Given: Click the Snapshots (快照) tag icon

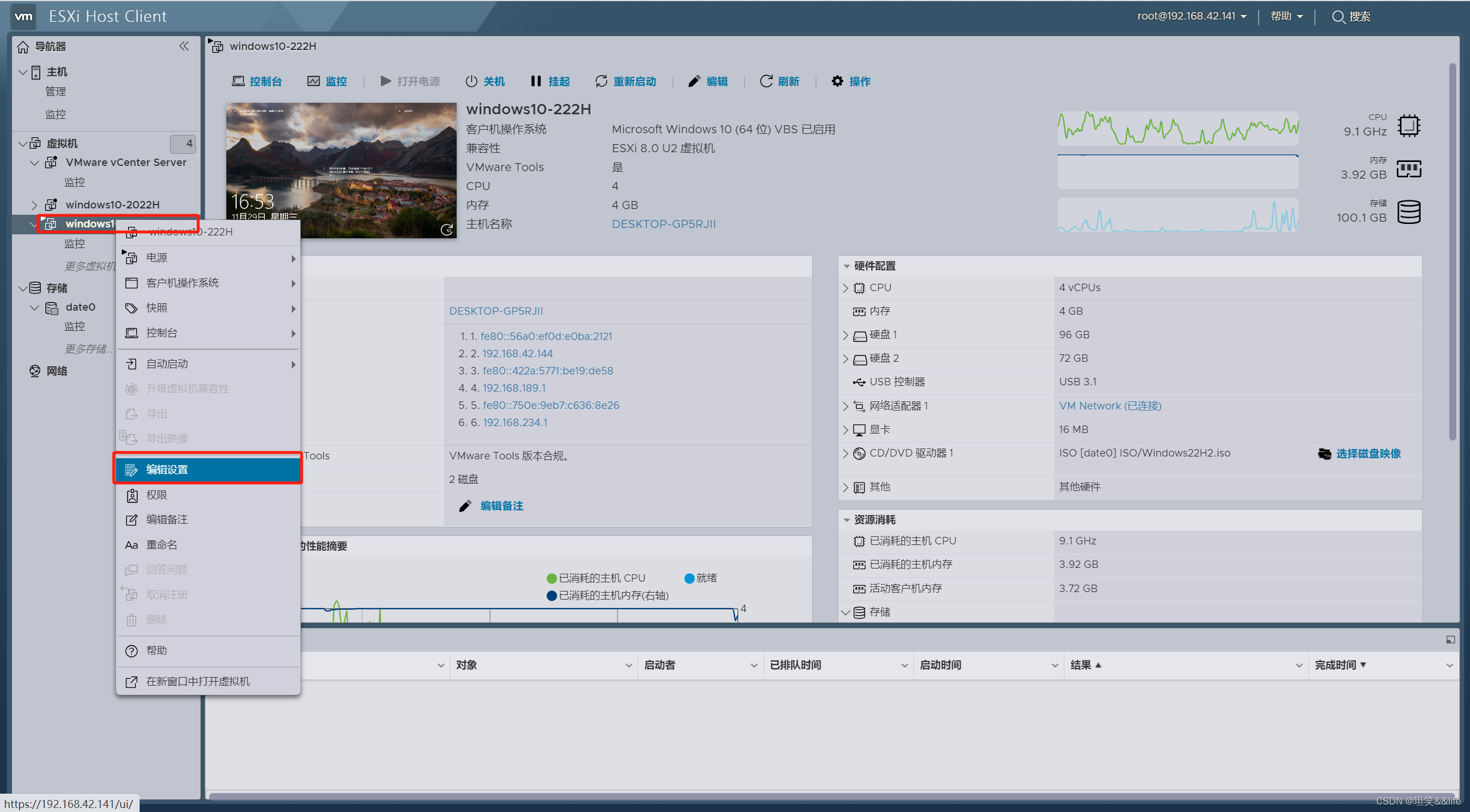Looking at the screenshot, I should (132, 308).
